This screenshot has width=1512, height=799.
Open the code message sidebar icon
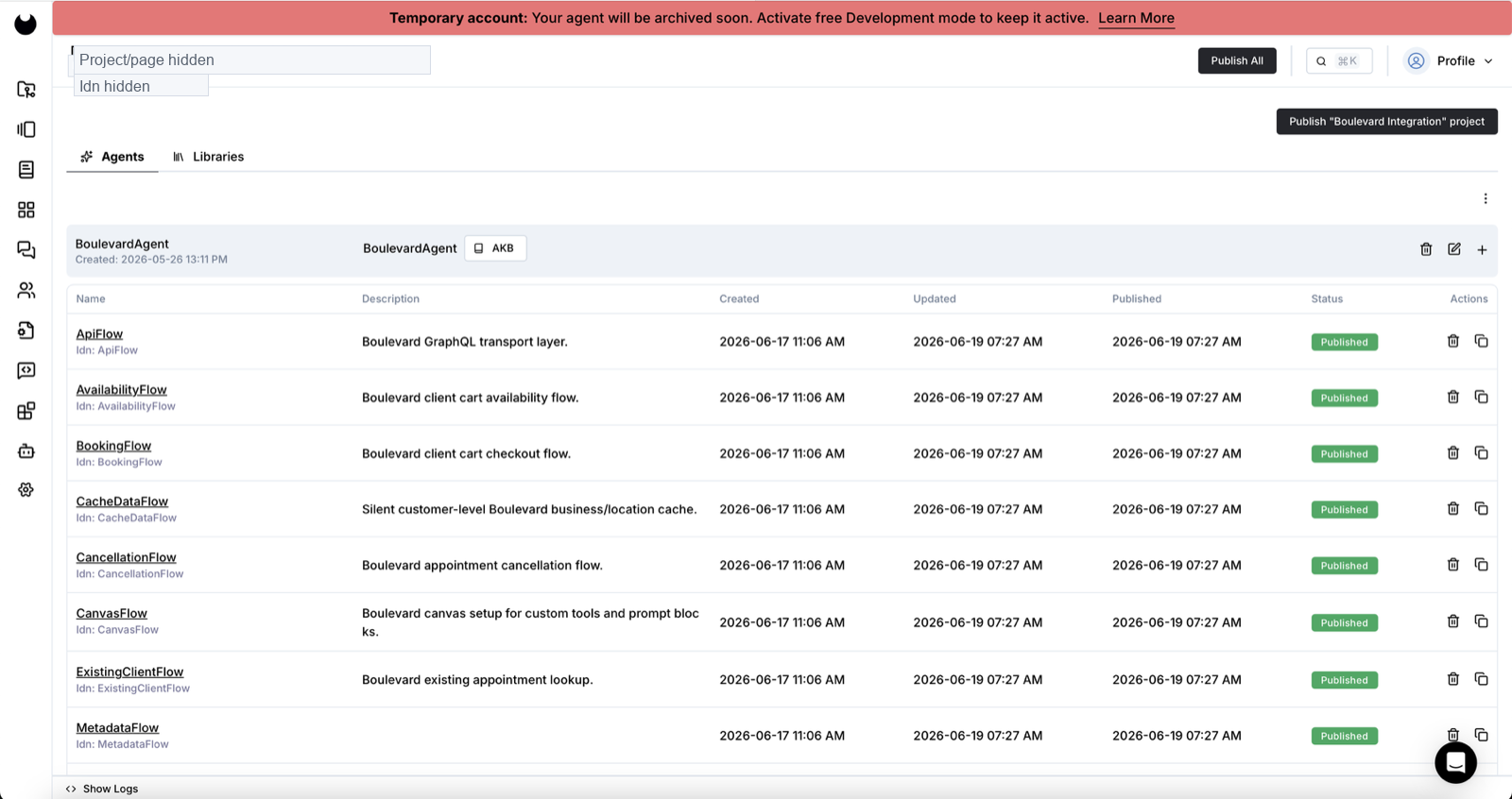click(x=26, y=370)
